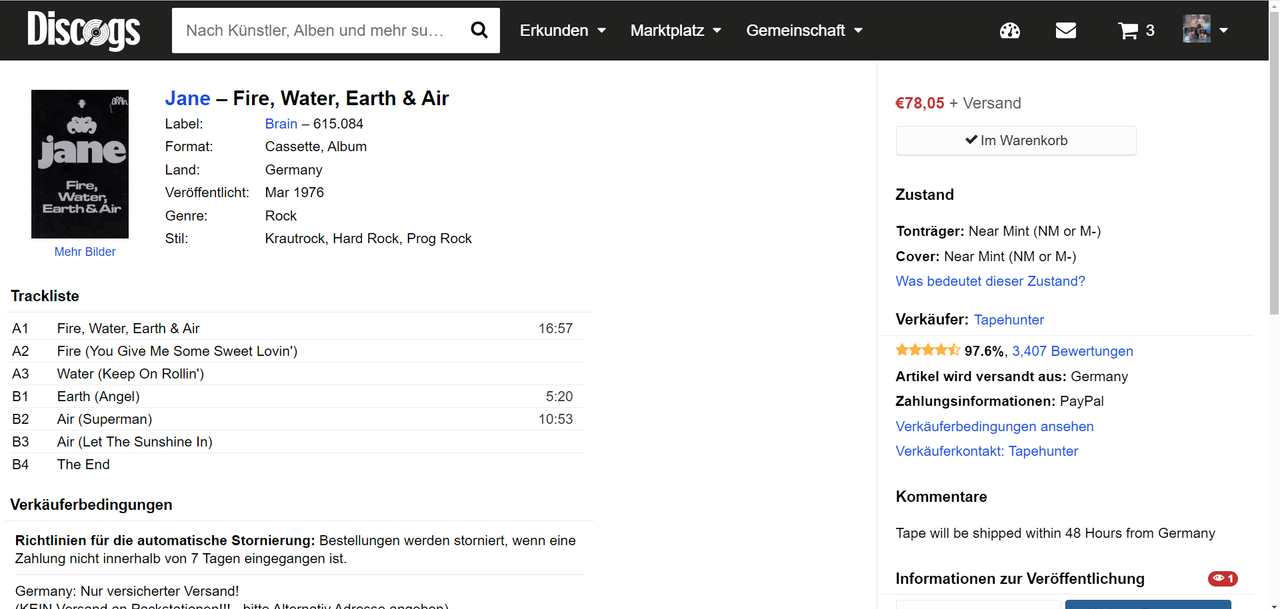Open the messages envelope icon
The height and width of the screenshot is (609, 1280).
point(1066,31)
